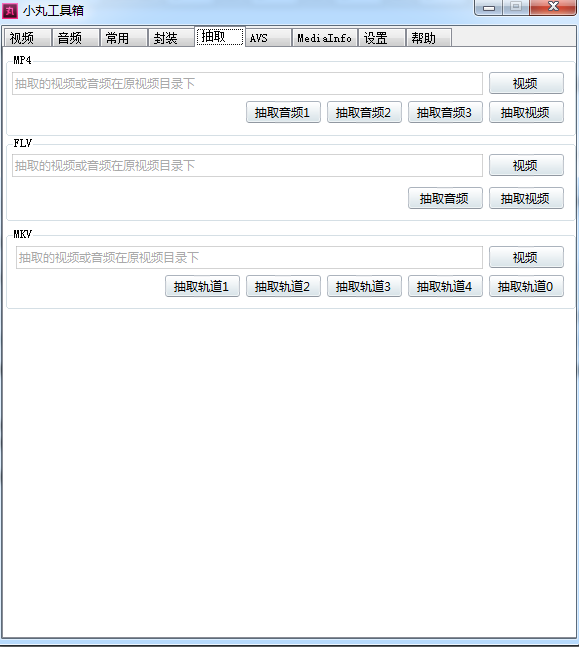579x647 pixels.
Task: Go to the 封装 tab
Action: (x=171, y=38)
